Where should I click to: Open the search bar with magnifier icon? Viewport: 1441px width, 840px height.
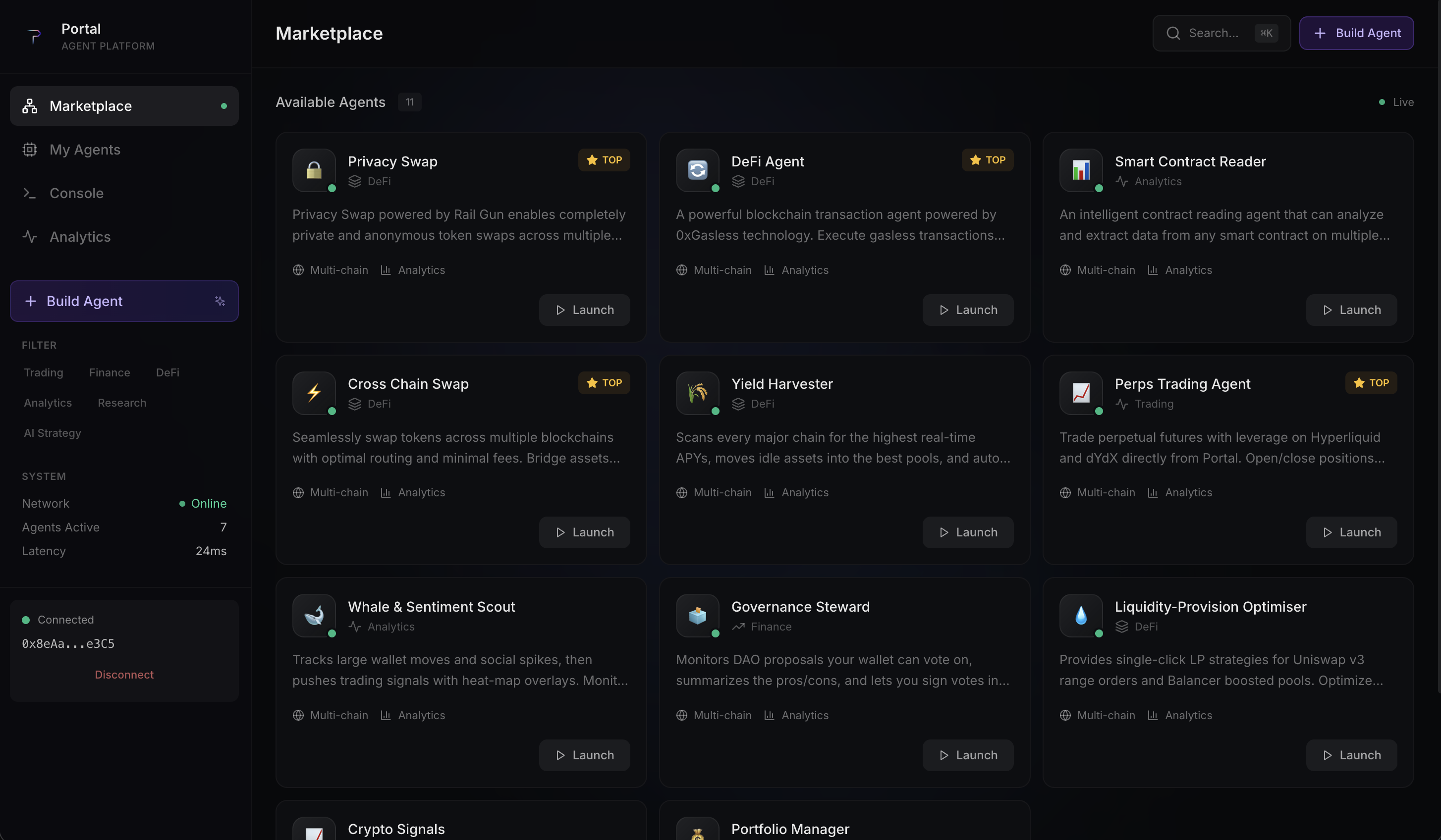tap(1173, 33)
